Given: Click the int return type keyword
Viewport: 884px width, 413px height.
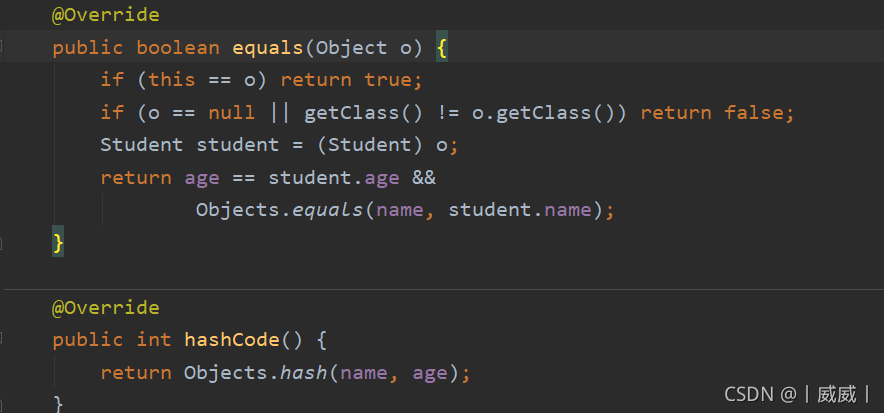Looking at the screenshot, I should click(x=153, y=340).
